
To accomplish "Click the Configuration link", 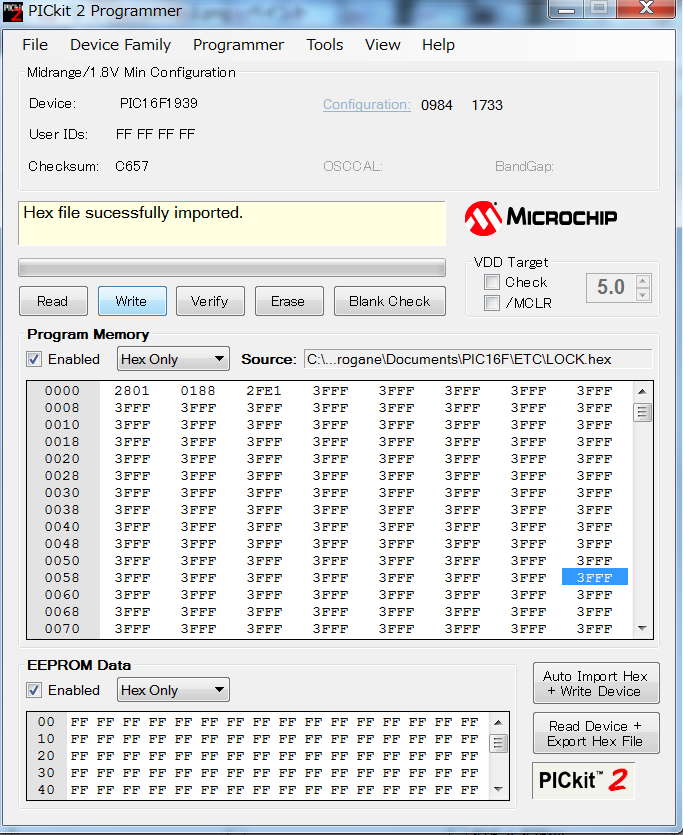I will click(367, 104).
